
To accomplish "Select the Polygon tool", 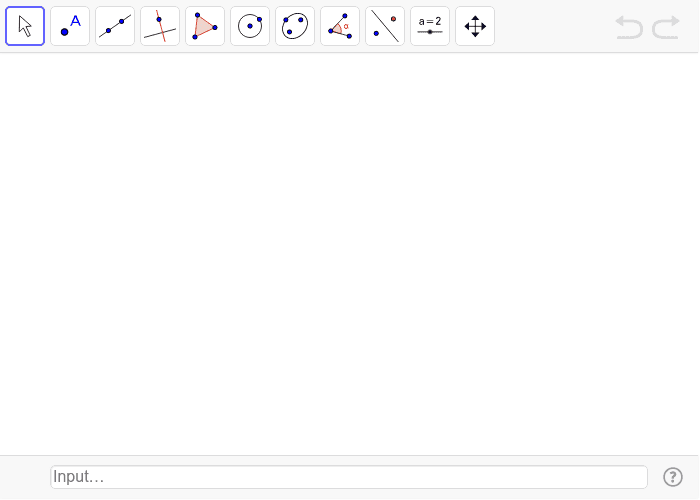I will pyautogui.click(x=205, y=26).
